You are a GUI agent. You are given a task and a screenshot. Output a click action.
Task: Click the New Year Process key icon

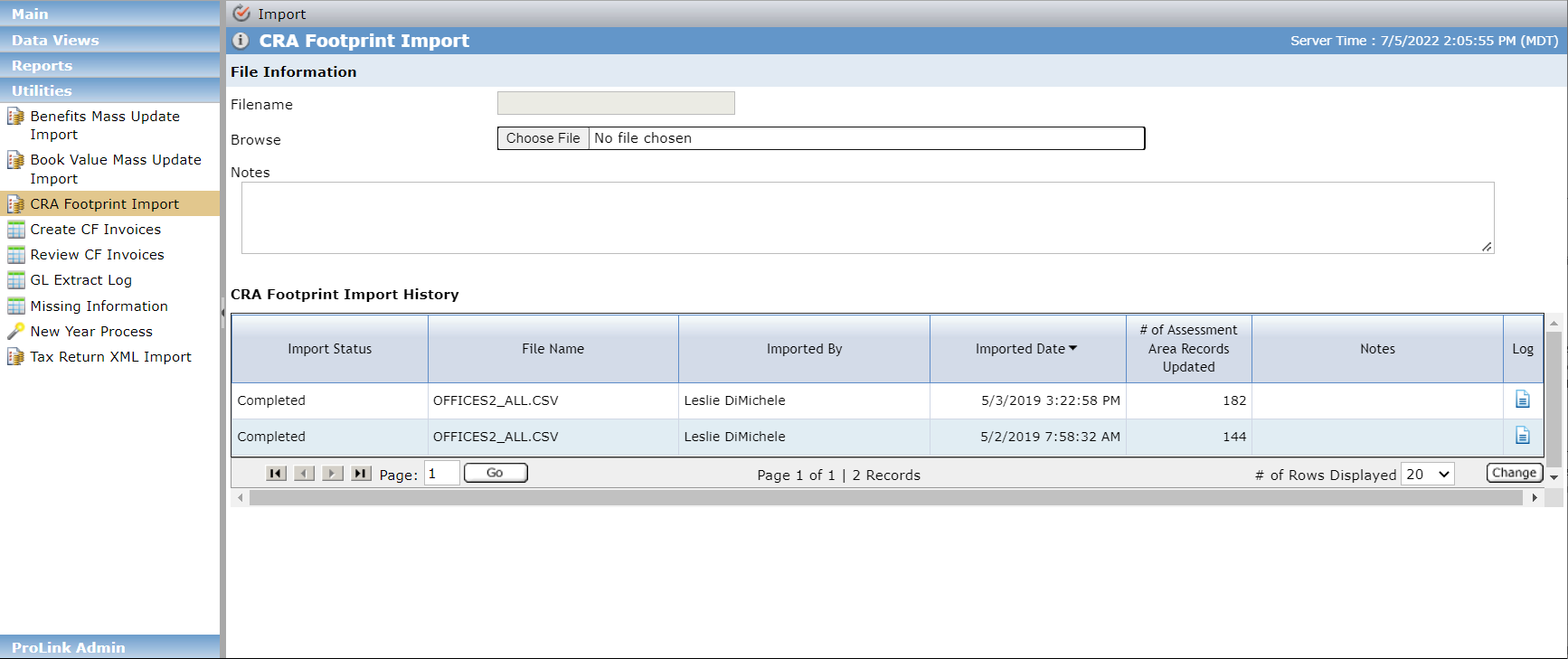point(16,332)
